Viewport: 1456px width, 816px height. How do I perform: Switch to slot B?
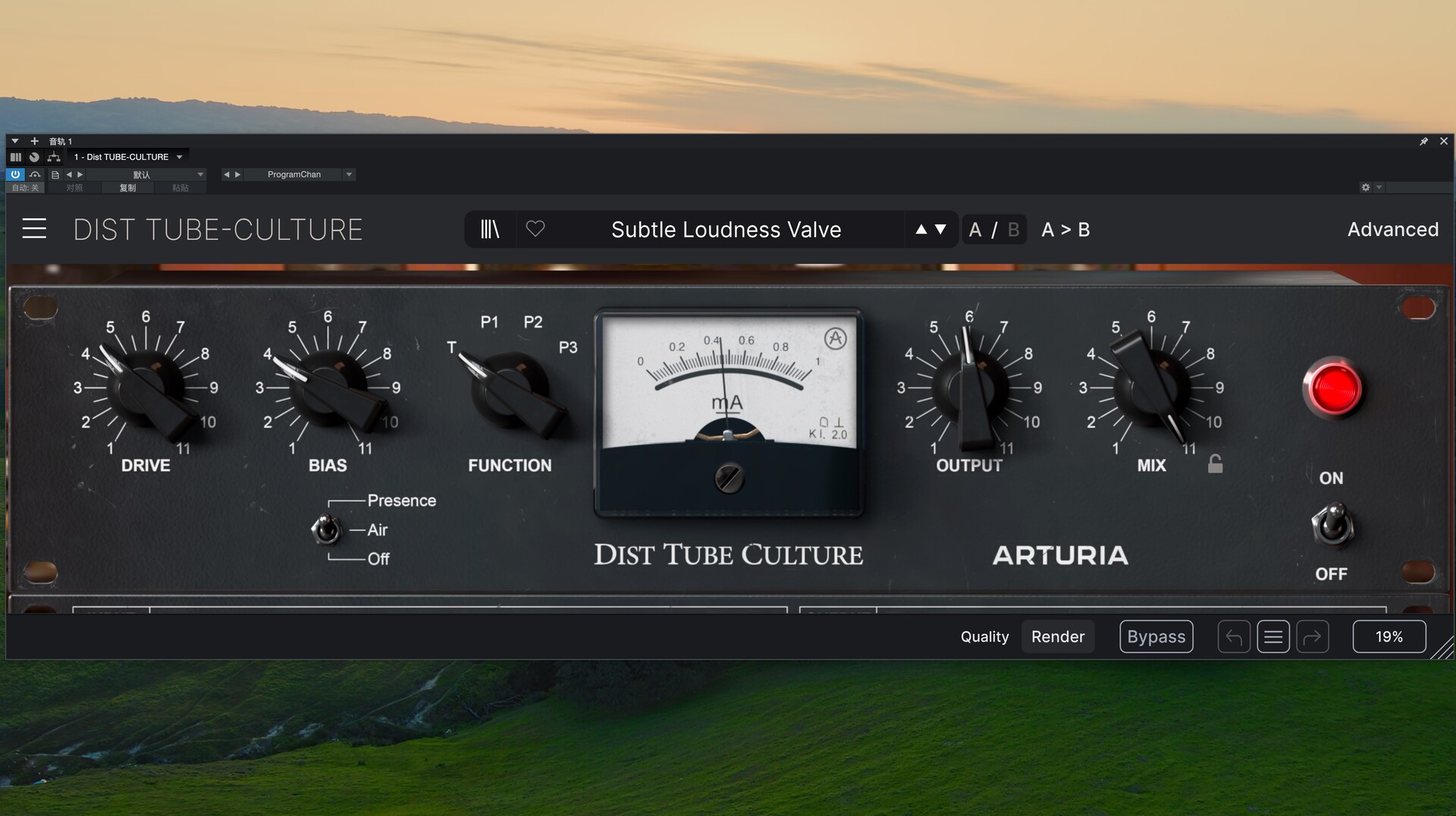(x=1013, y=230)
